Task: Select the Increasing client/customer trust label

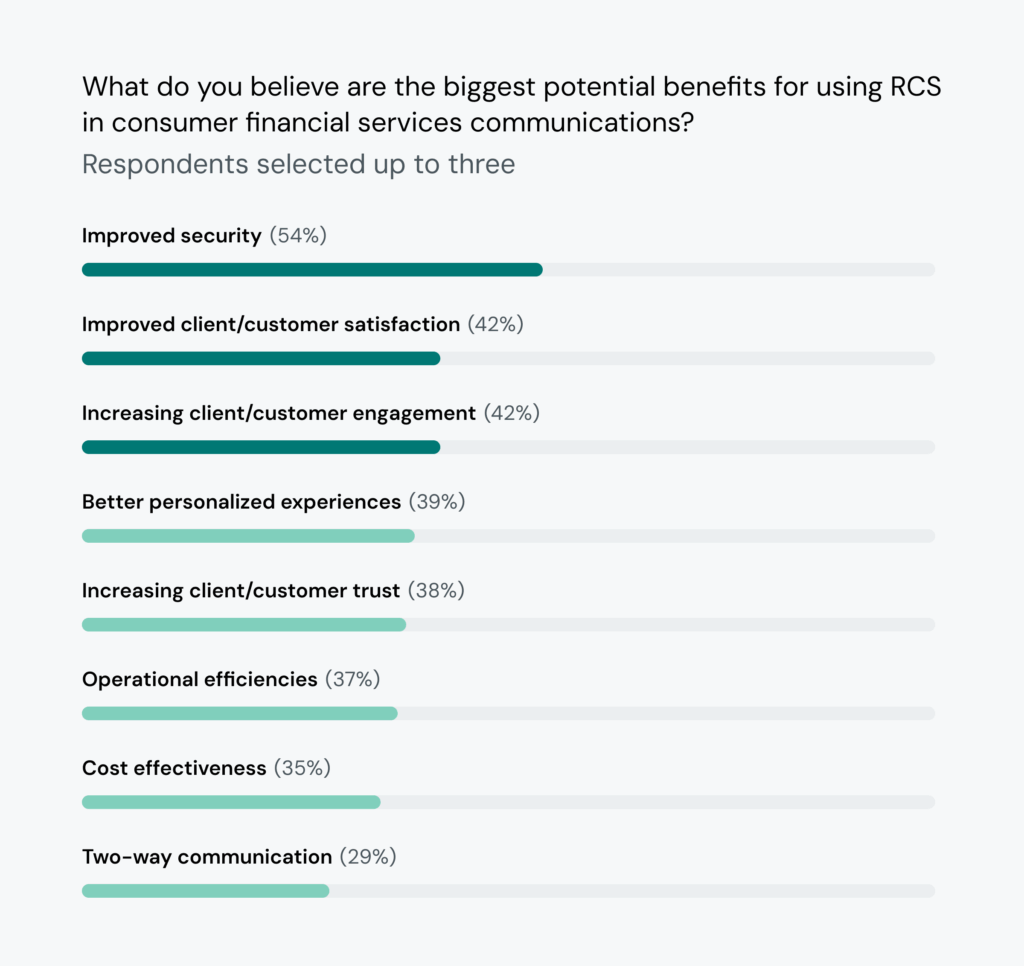Action: click(x=241, y=591)
